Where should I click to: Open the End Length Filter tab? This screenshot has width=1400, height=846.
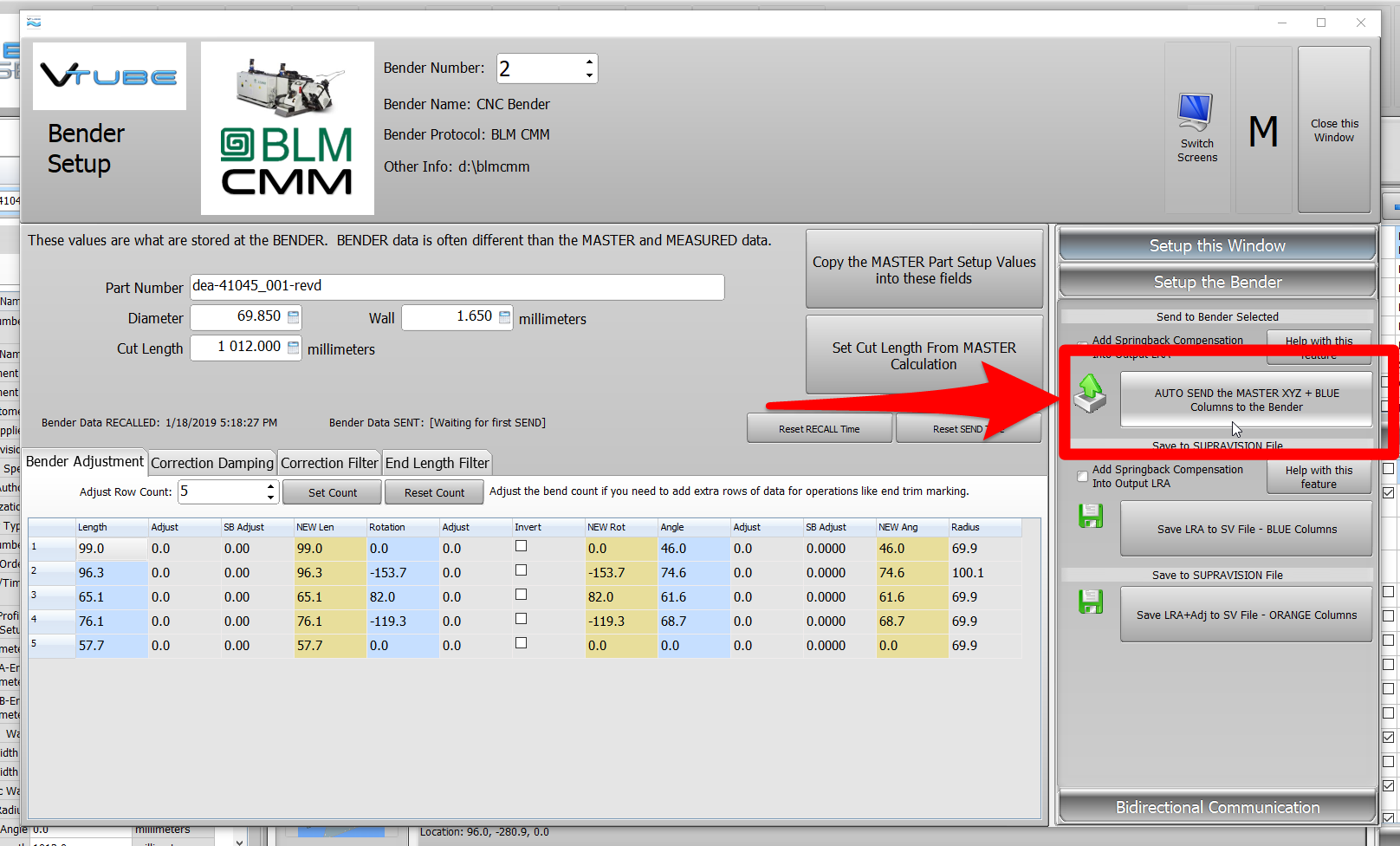tap(437, 463)
